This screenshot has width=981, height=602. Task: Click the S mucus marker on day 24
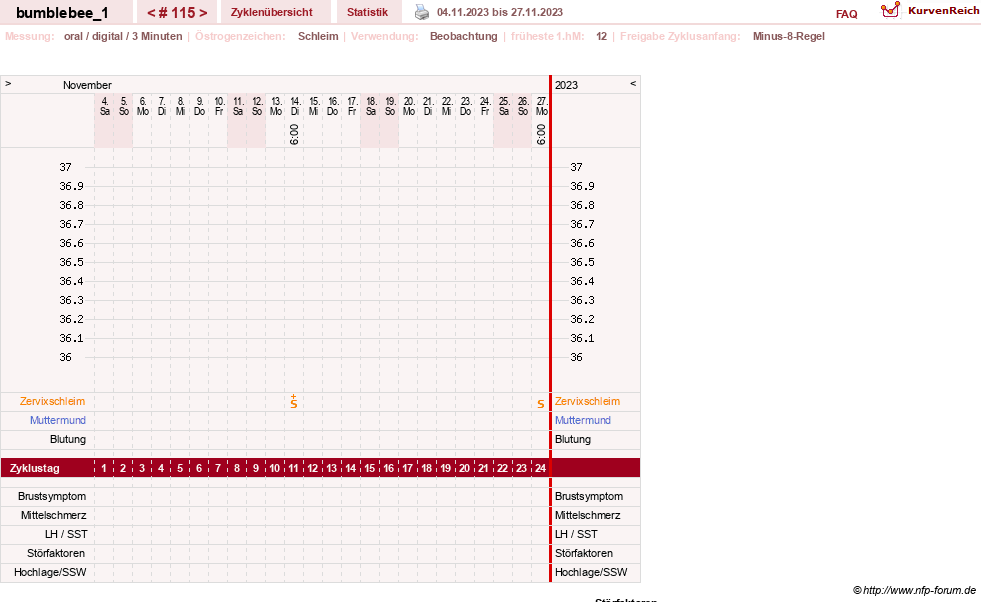tap(541, 404)
